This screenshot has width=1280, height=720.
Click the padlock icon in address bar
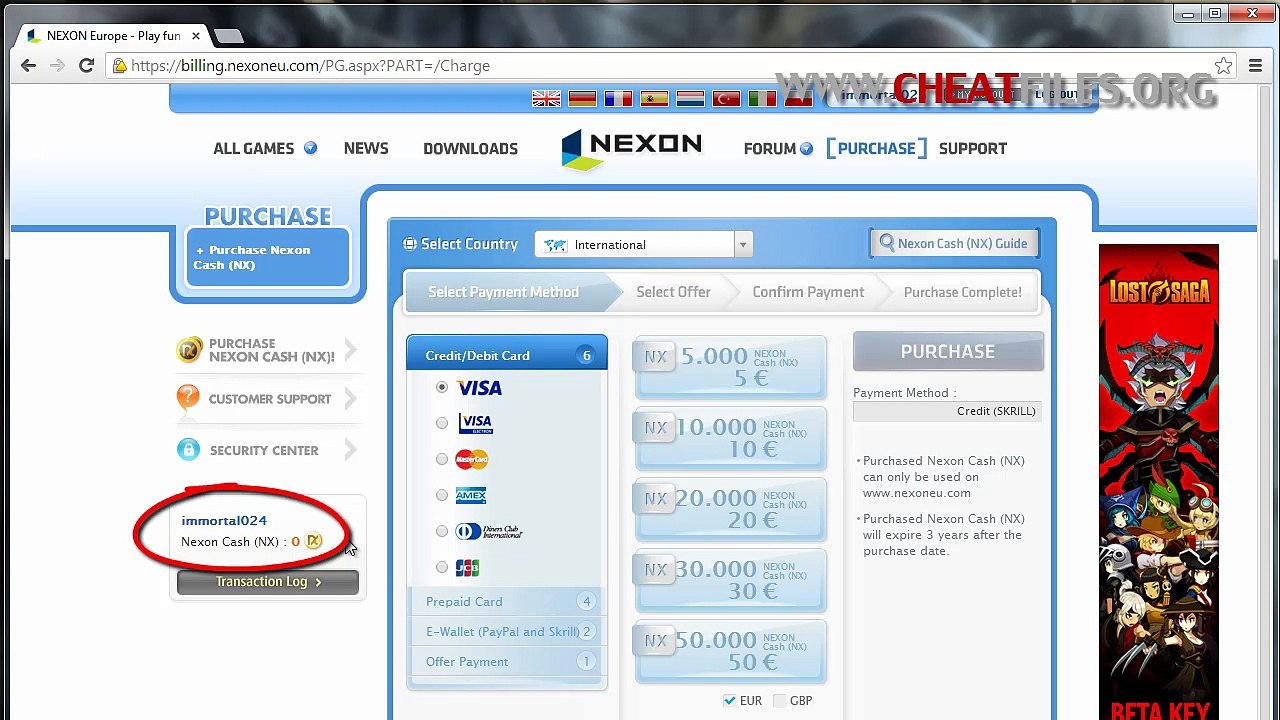[x=120, y=66]
